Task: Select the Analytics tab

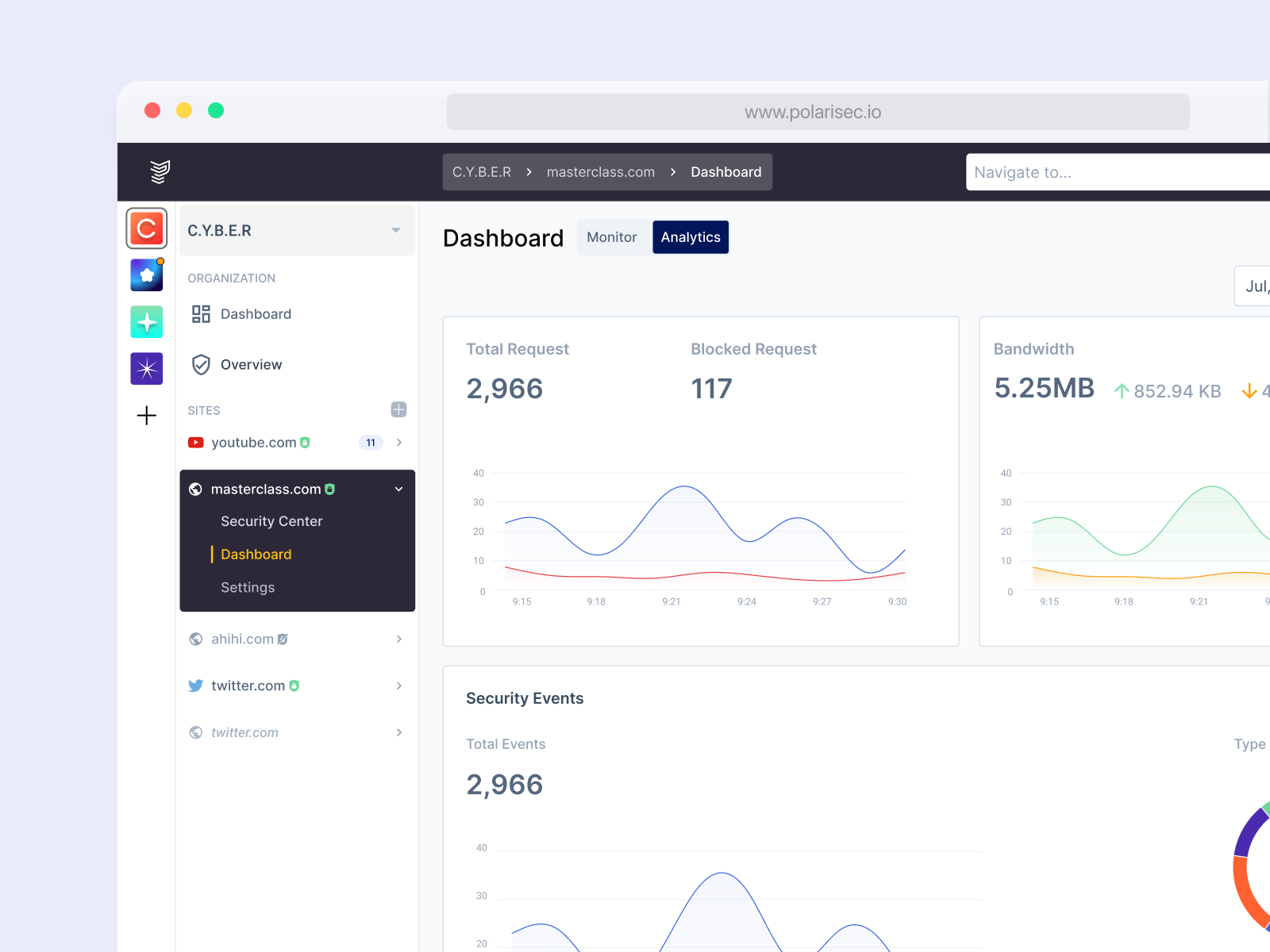Action: coord(691,237)
